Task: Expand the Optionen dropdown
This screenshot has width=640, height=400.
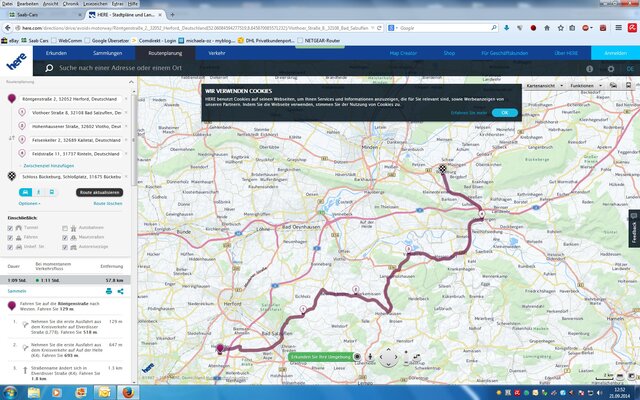Action: point(29,203)
